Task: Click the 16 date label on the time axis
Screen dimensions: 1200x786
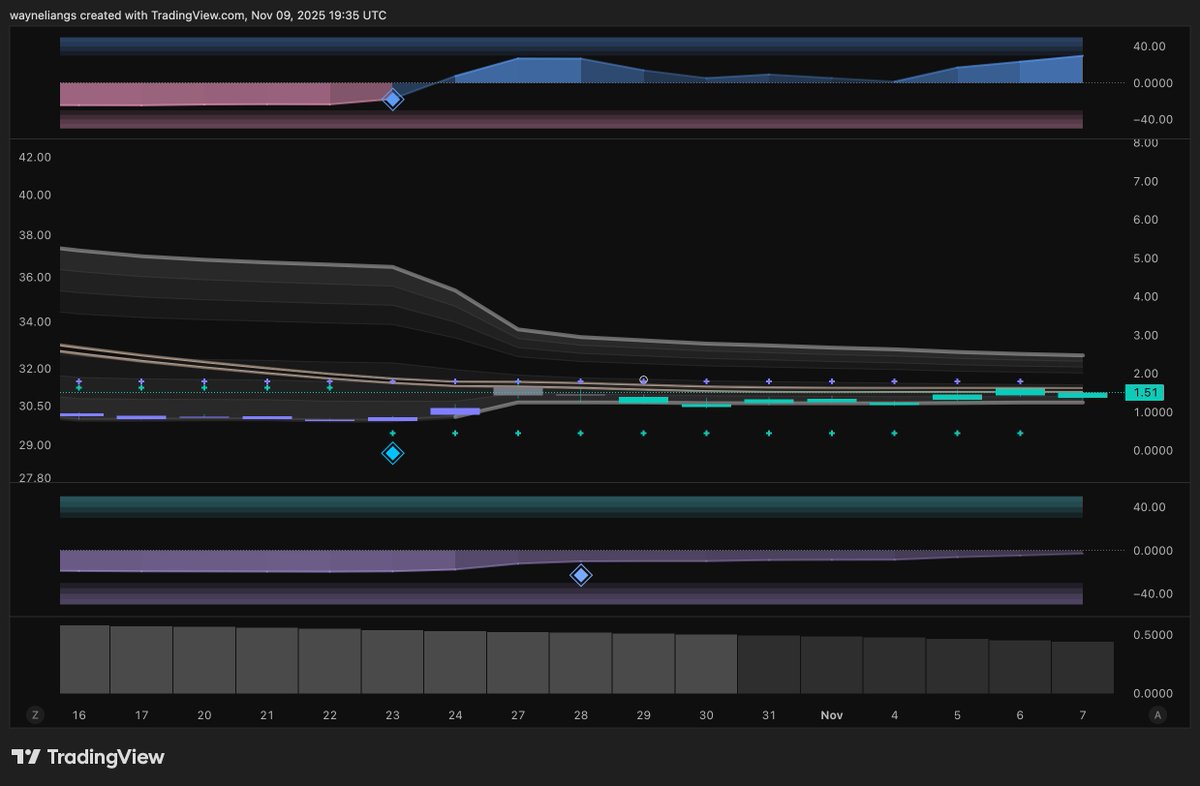Action: [x=79, y=715]
